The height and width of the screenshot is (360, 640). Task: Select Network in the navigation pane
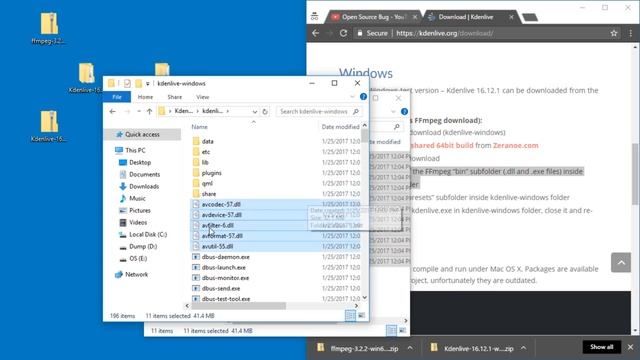click(x=136, y=274)
